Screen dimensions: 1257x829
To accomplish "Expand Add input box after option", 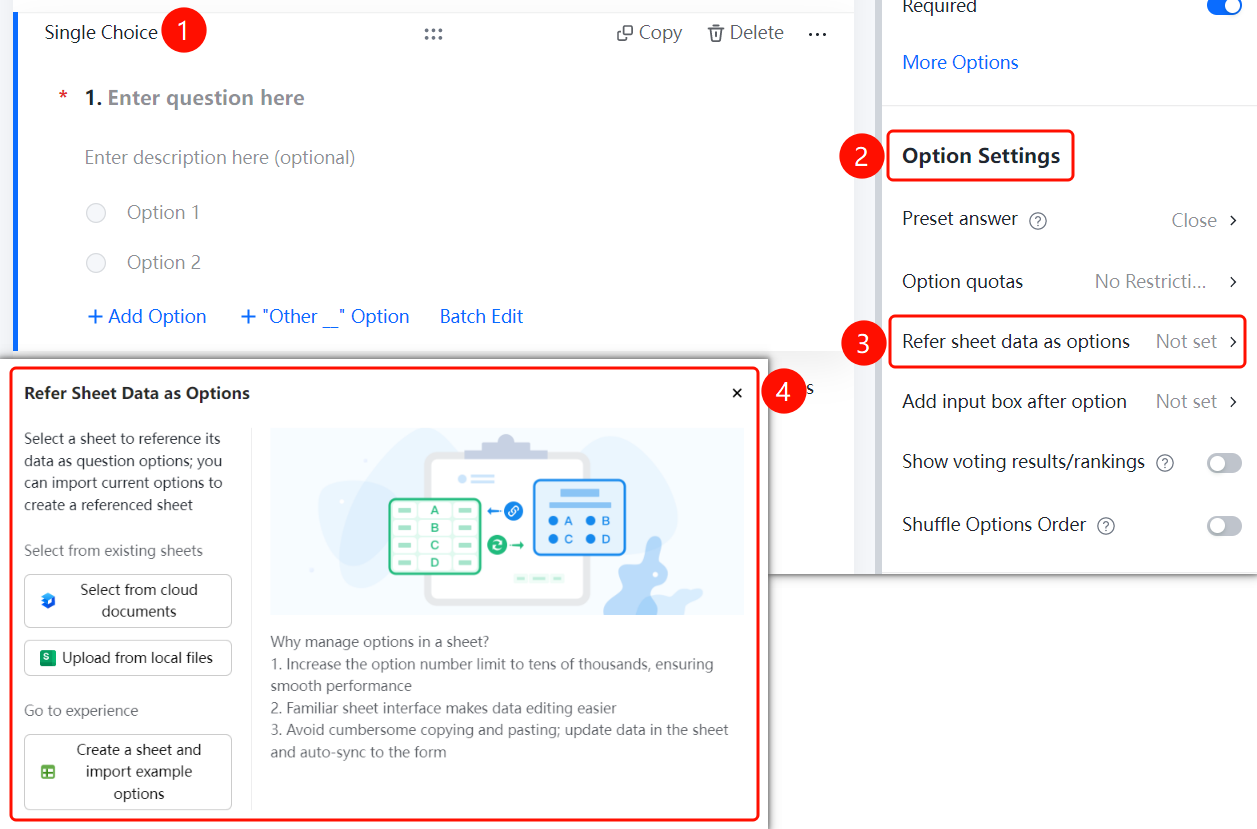I will [x=1069, y=402].
